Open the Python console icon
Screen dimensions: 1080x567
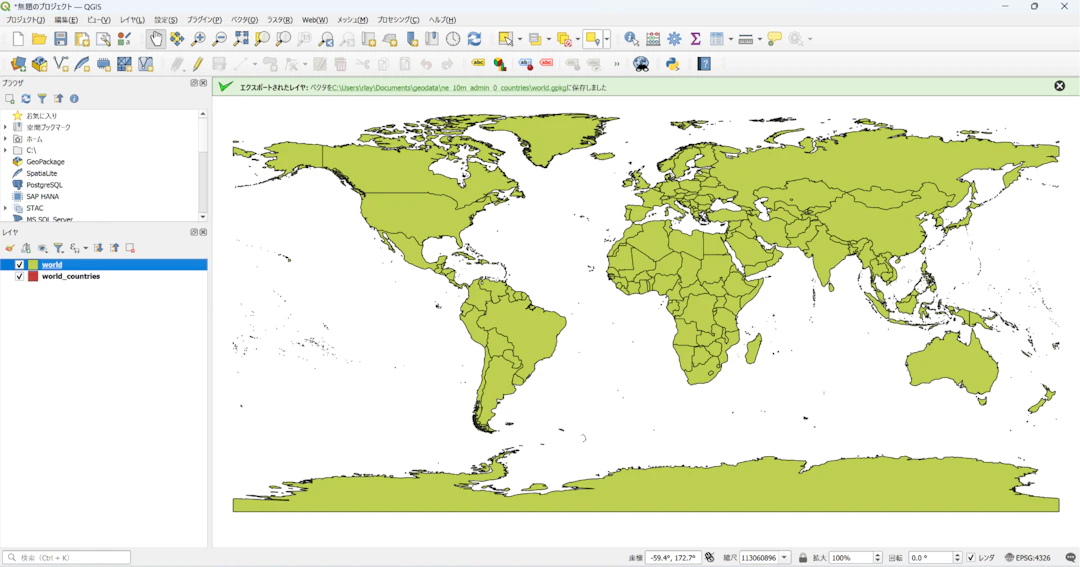click(672, 64)
